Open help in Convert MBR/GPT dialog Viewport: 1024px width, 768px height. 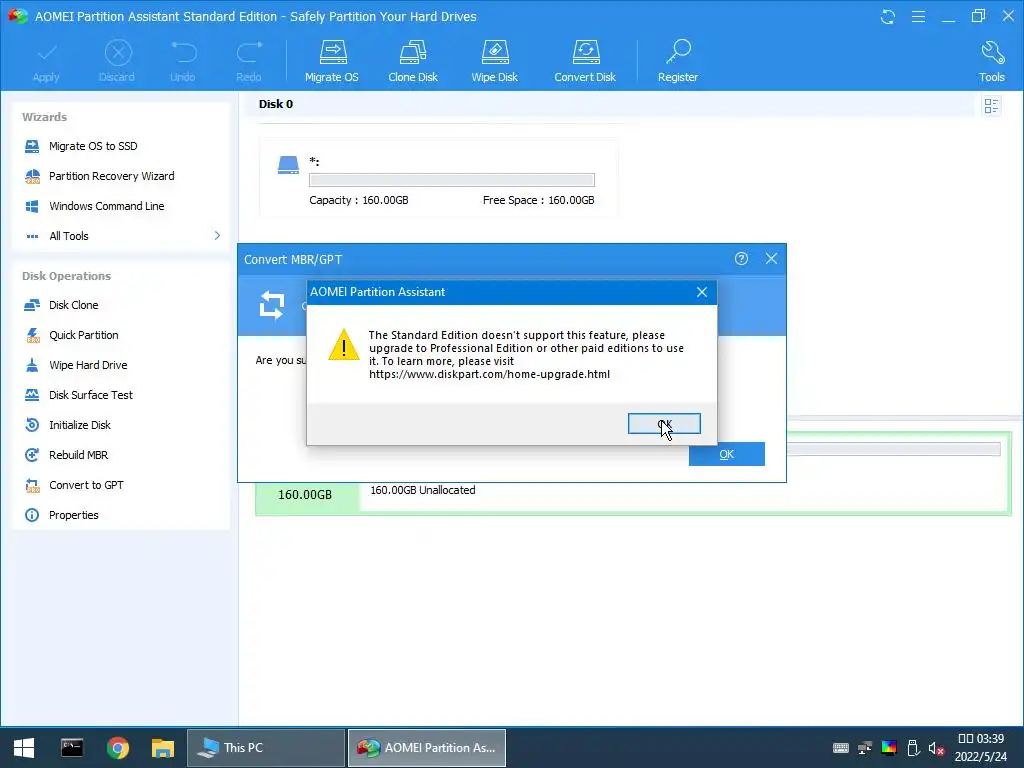pos(741,259)
